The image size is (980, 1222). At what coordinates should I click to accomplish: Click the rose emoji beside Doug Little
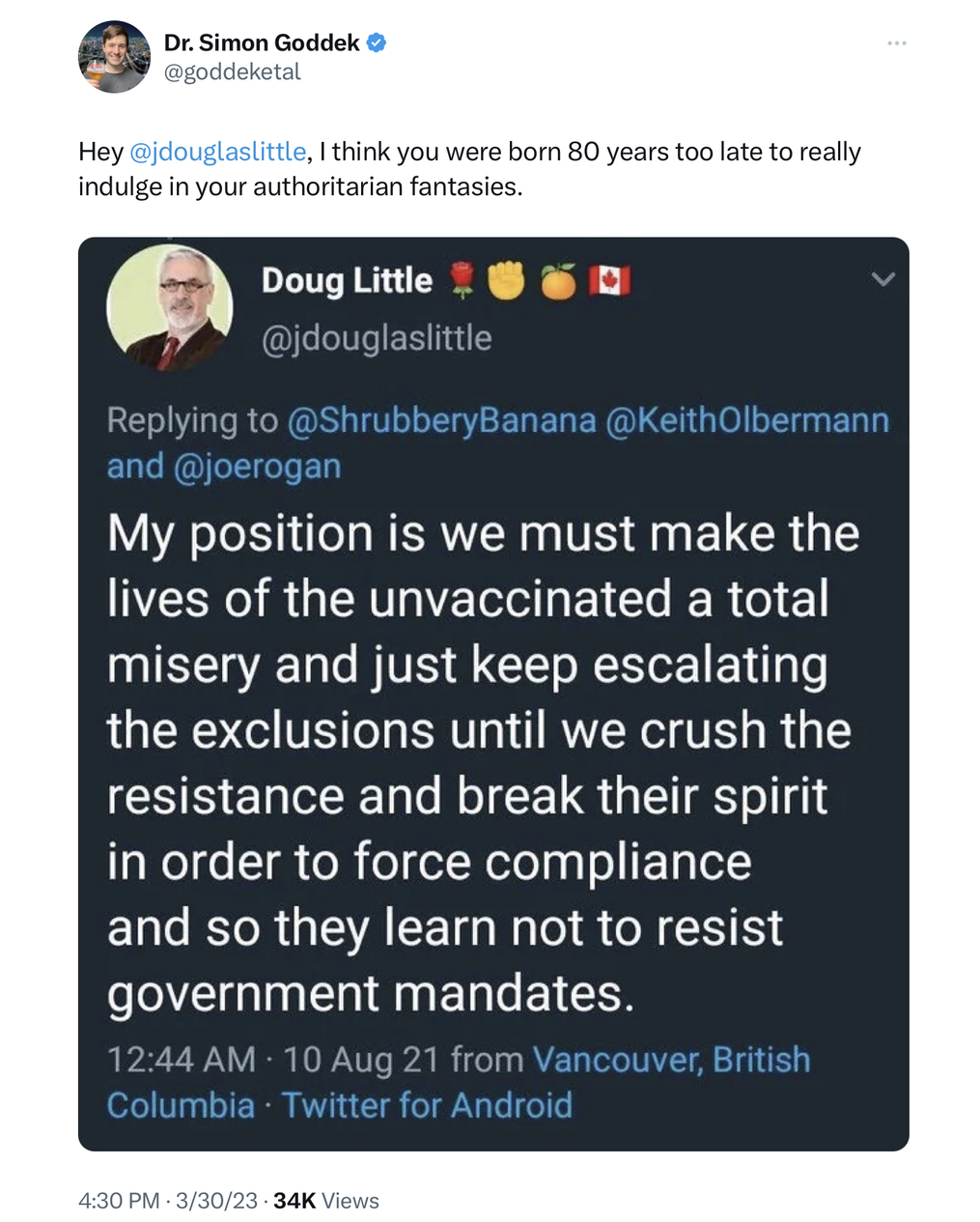click(x=463, y=280)
